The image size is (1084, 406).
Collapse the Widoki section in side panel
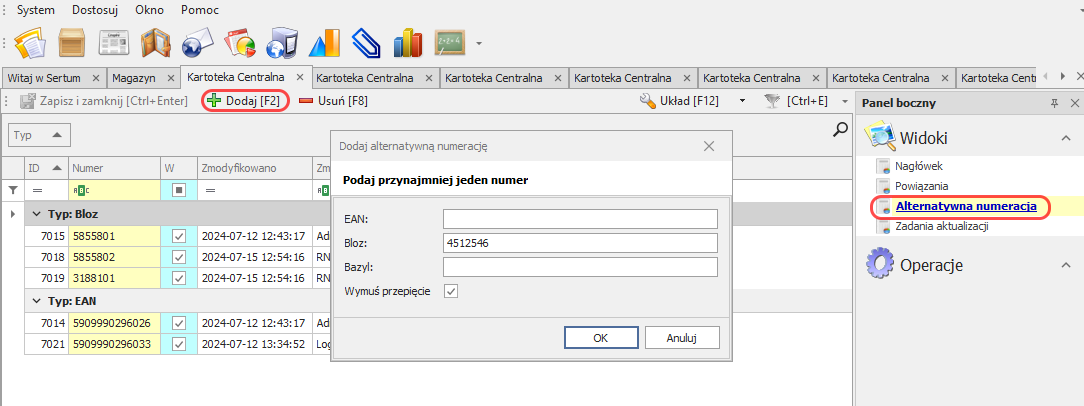(1065, 138)
